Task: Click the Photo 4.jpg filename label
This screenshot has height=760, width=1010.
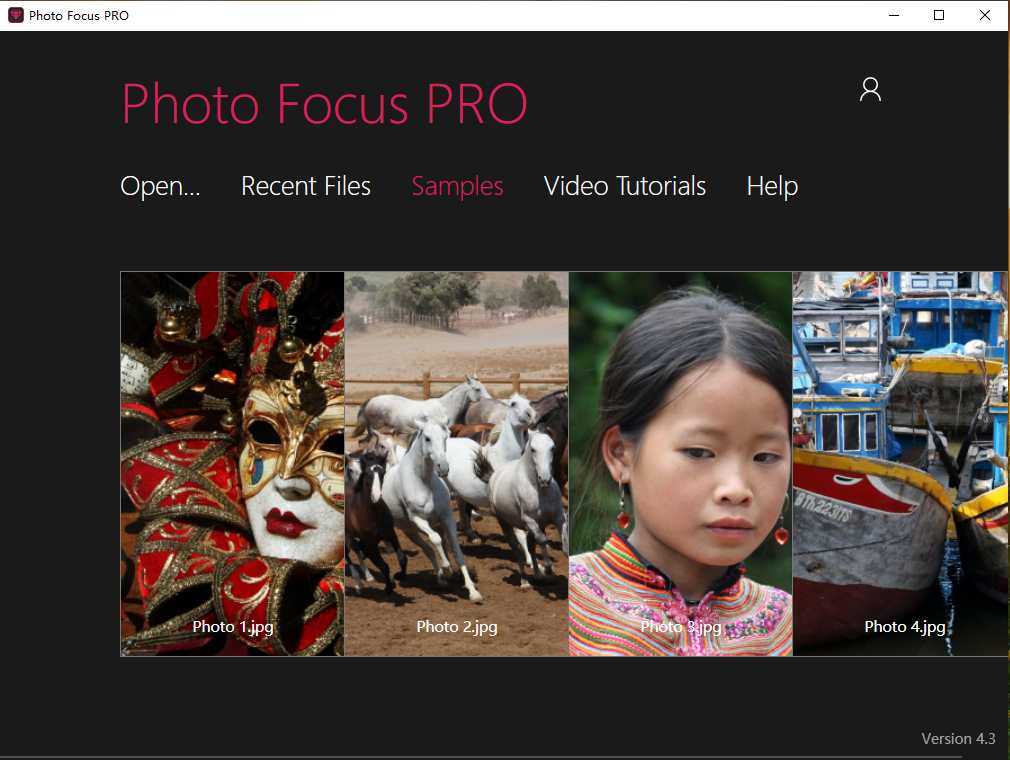Action: click(x=905, y=627)
